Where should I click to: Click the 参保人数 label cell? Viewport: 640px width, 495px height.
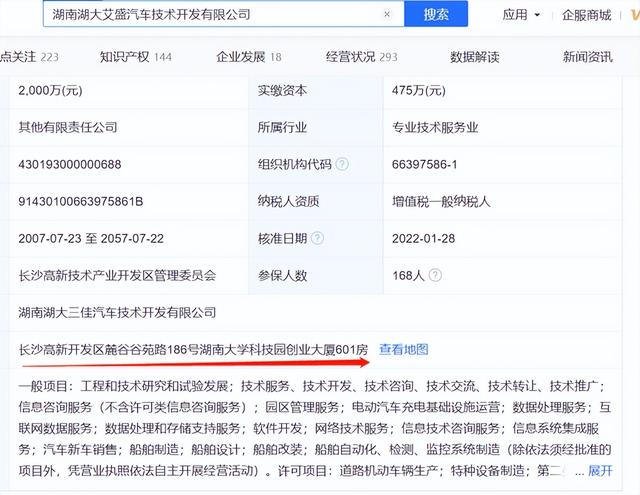pos(316,275)
